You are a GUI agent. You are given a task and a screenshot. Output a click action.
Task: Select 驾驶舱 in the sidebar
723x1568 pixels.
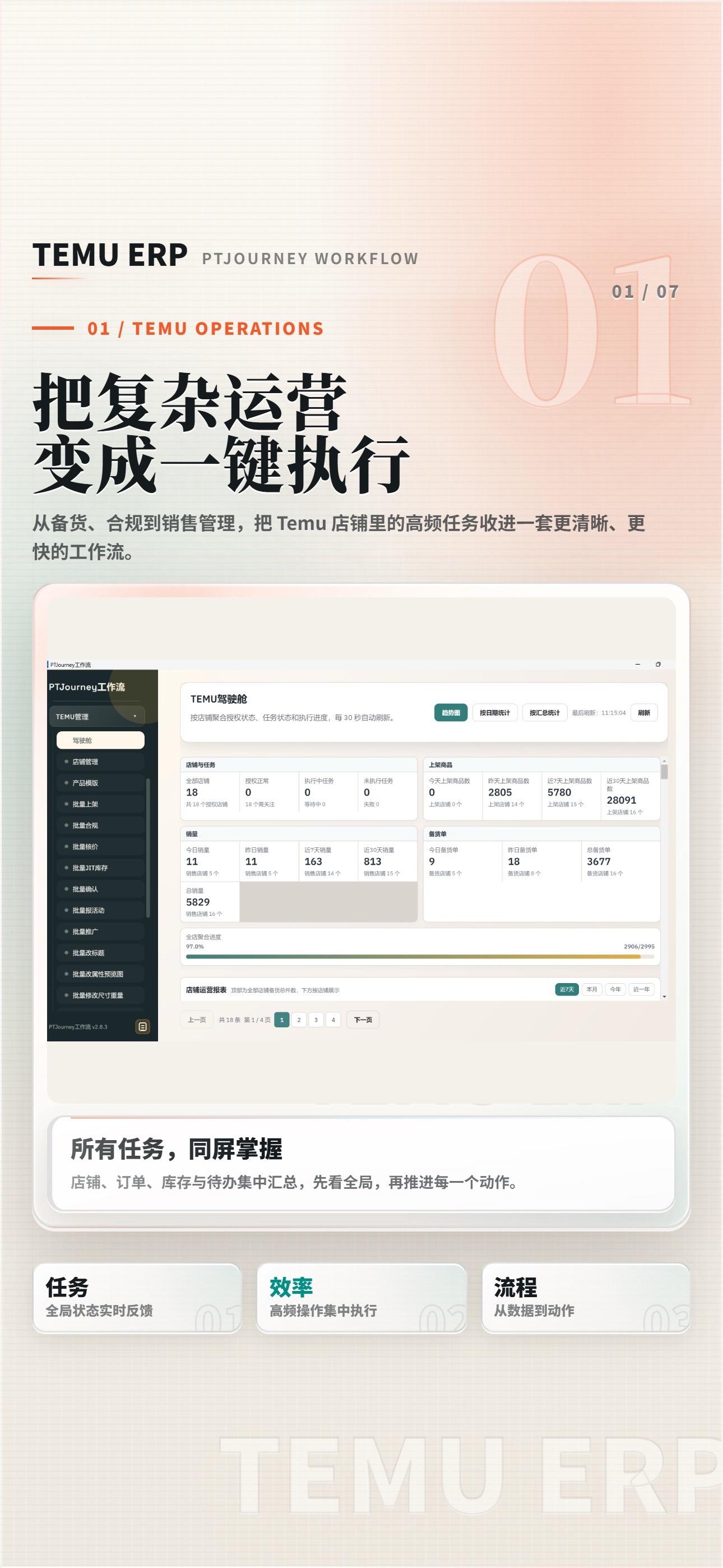[100, 740]
